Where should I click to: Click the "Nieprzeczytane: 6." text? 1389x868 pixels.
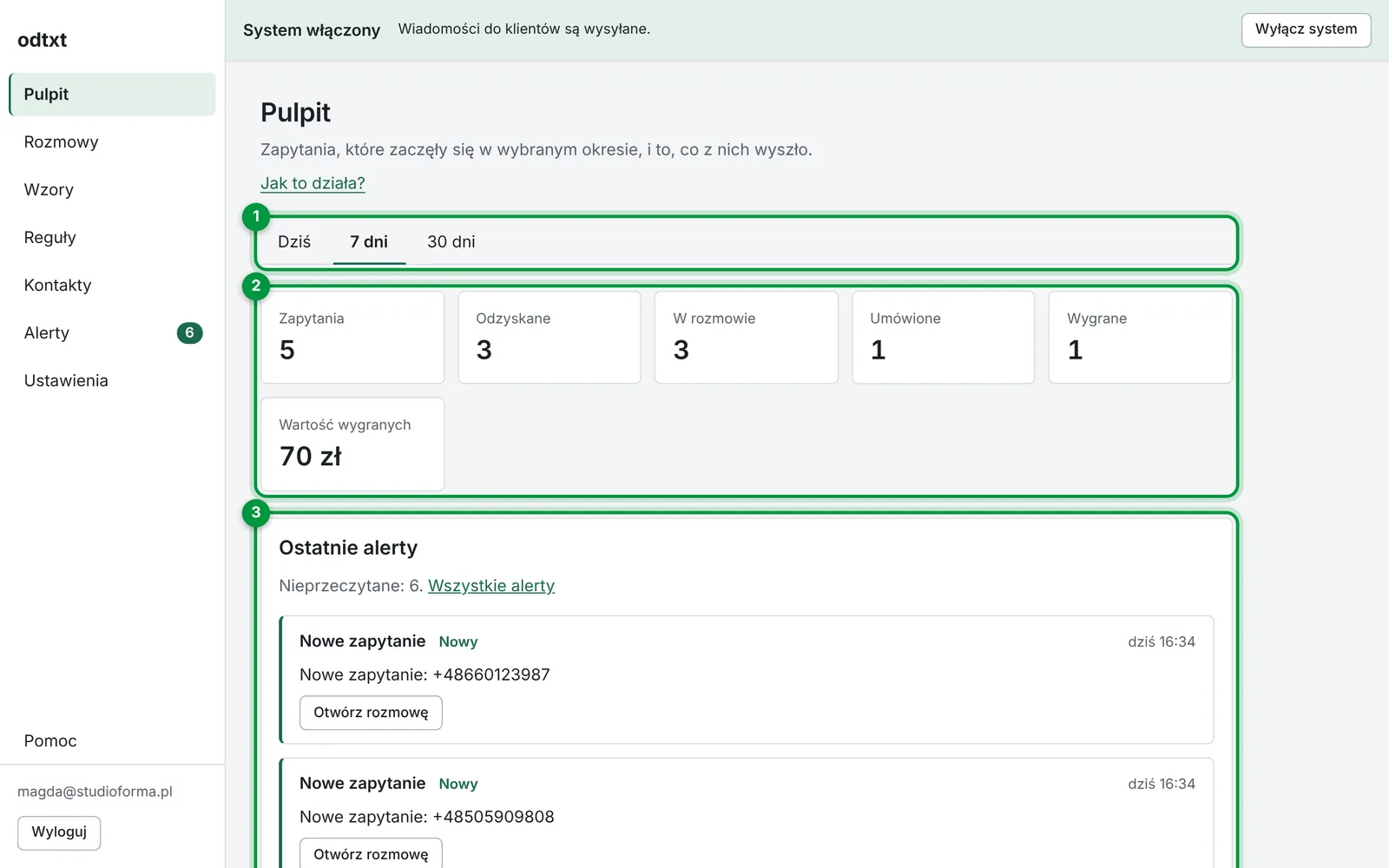point(351,586)
